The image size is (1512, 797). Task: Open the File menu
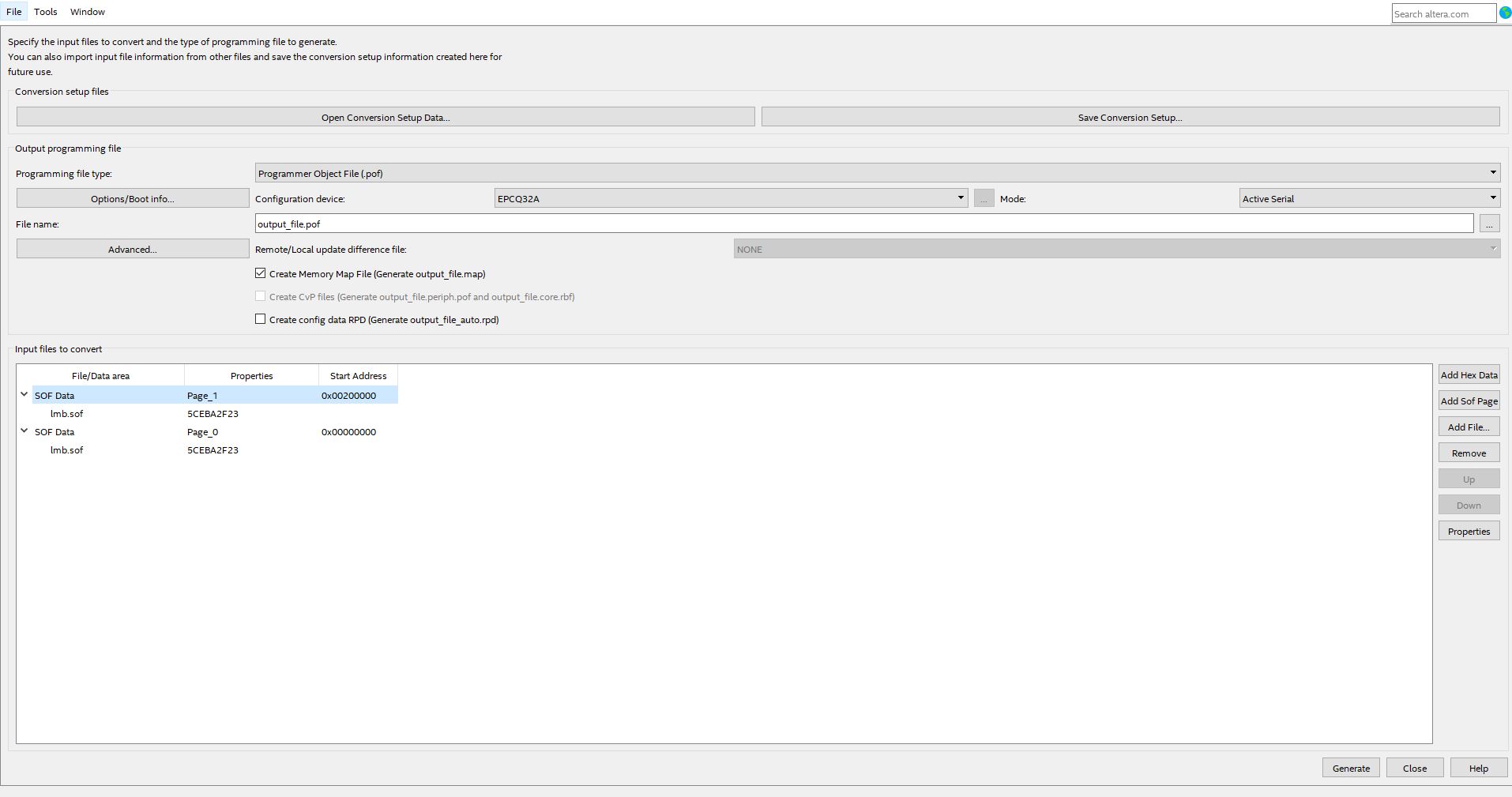[x=14, y=12]
